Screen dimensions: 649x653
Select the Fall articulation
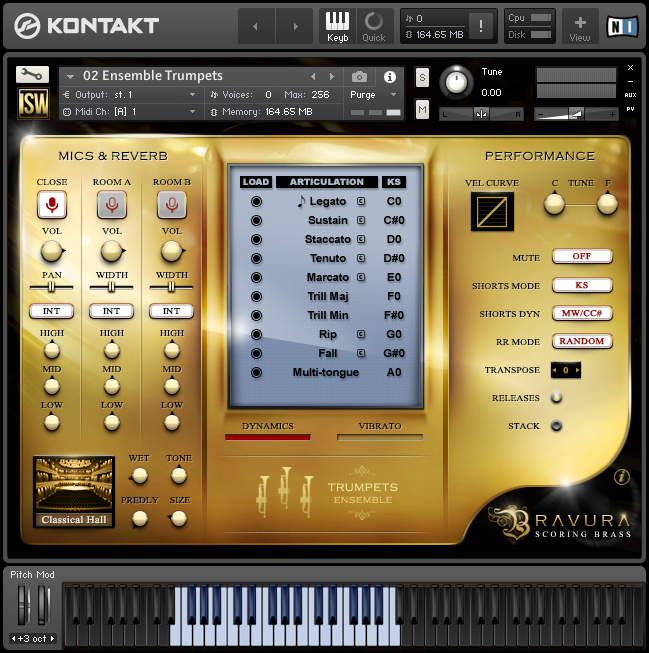328,353
